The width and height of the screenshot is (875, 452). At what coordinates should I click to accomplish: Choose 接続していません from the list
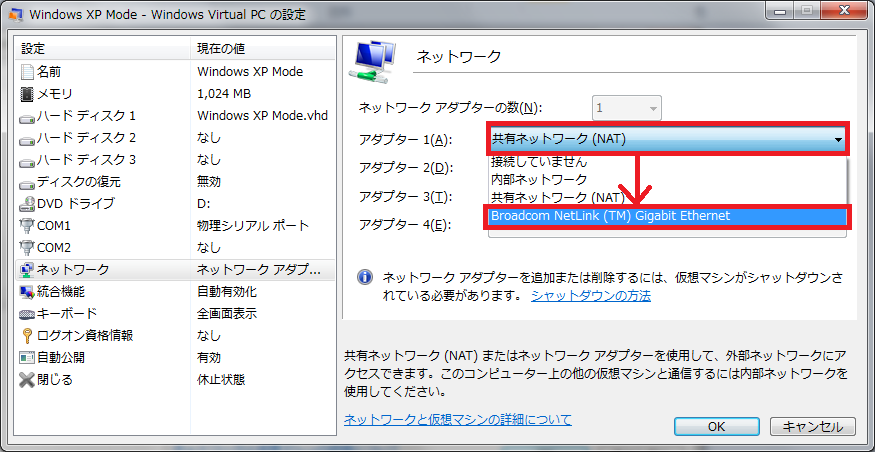(539, 162)
